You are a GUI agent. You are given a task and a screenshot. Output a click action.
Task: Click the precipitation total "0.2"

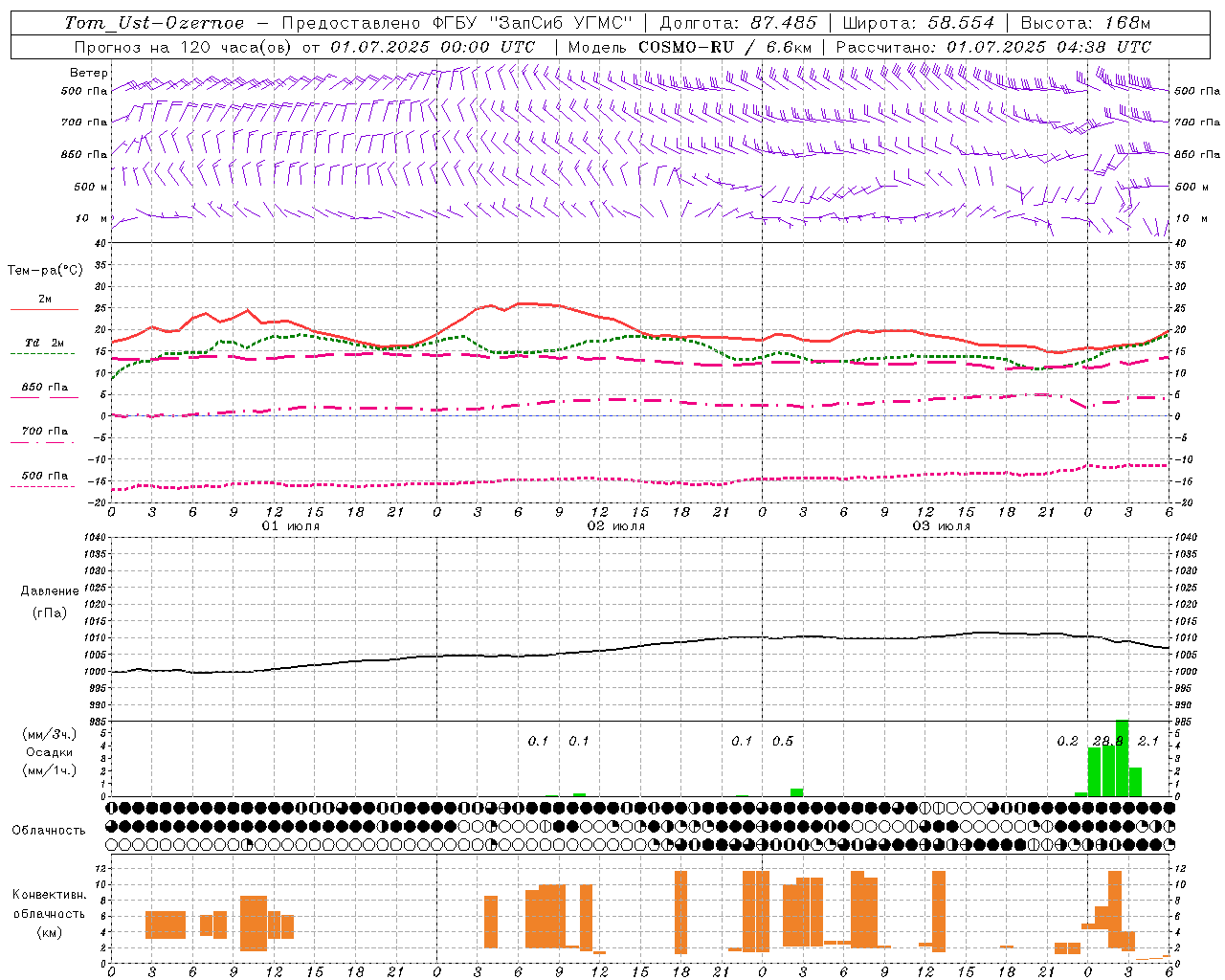1067,742
